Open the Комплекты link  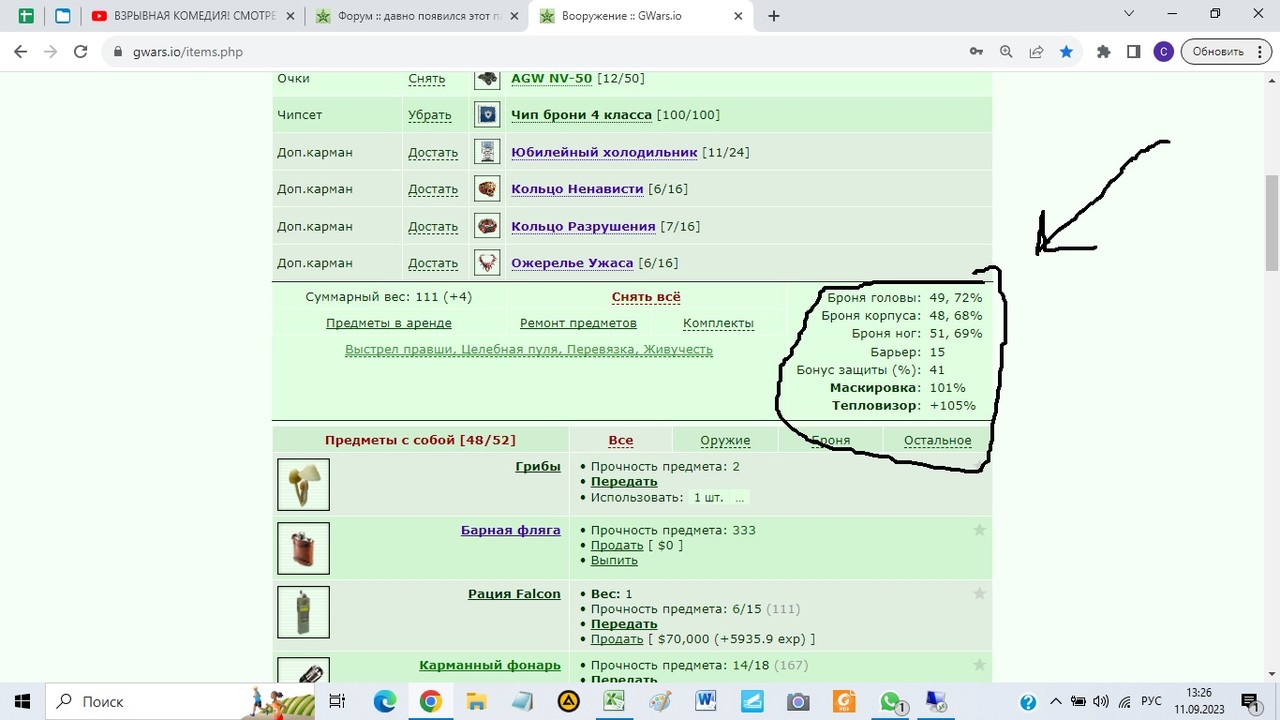[718, 323]
